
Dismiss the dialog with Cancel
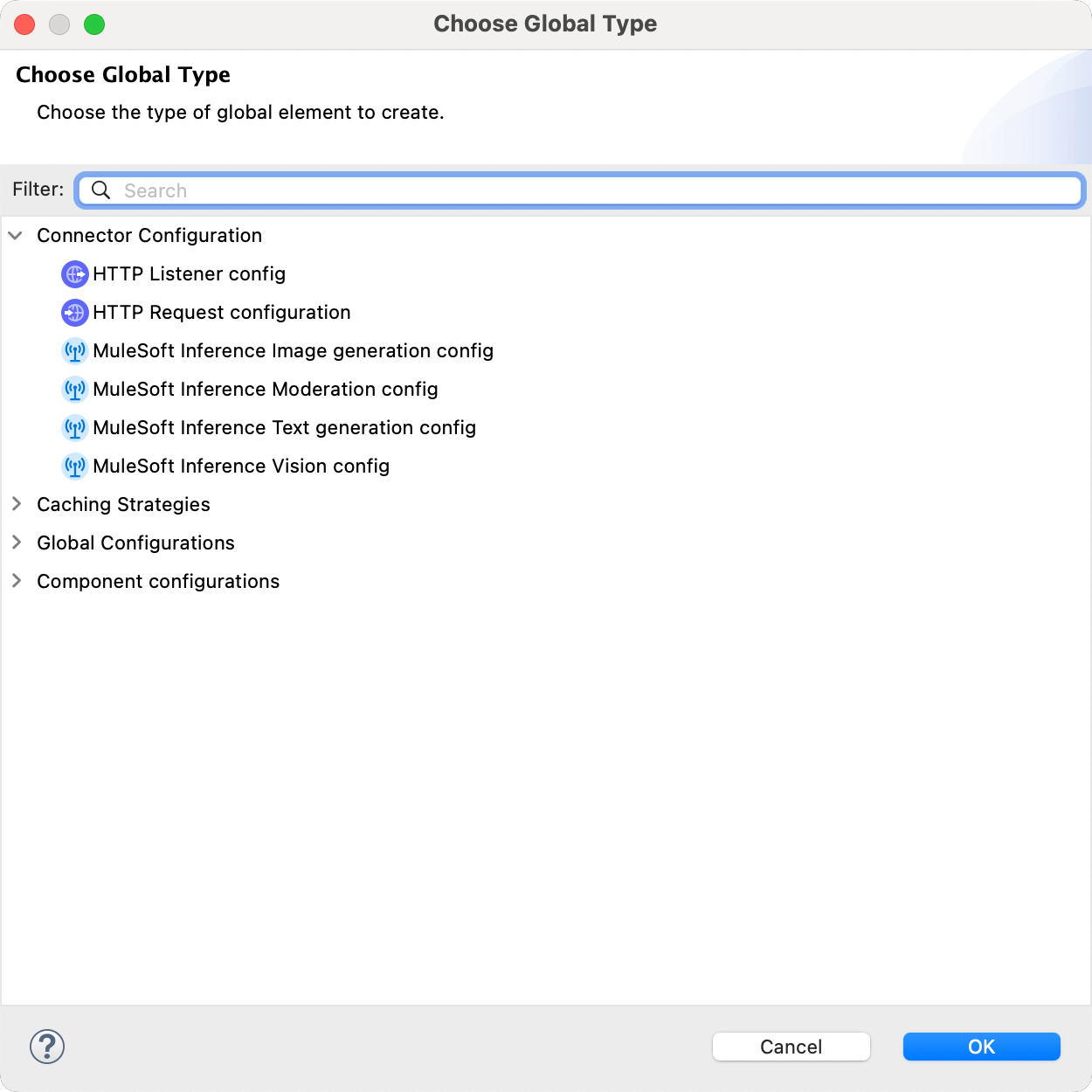[x=791, y=1047]
